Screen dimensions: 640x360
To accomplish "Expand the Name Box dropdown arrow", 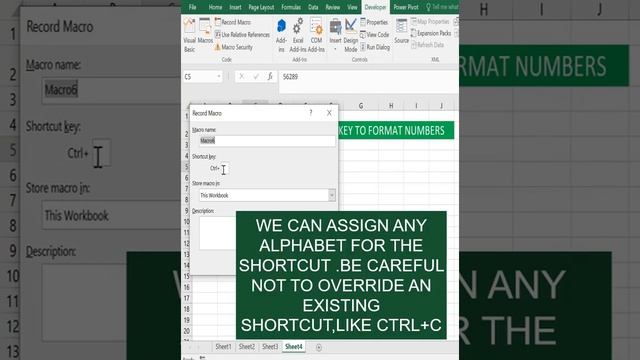I will tap(219, 77).
